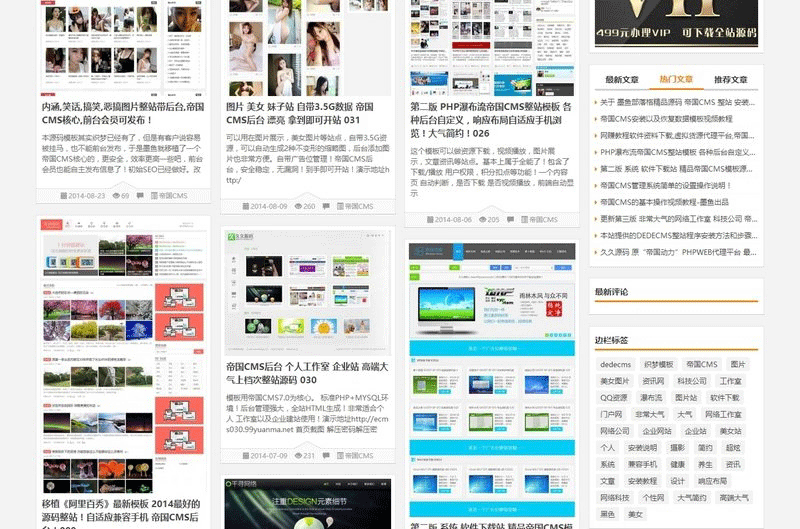
Task: Click the 个性网 tag
Action: pos(654,498)
